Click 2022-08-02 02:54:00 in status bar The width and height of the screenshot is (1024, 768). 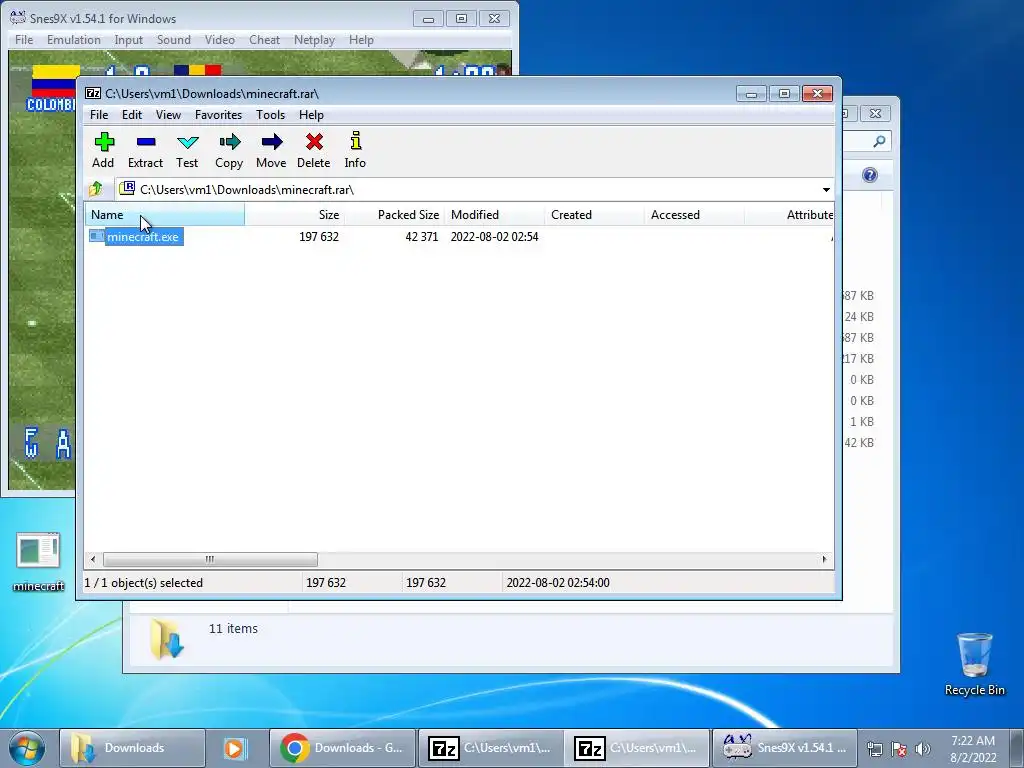[x=558, y=583]
